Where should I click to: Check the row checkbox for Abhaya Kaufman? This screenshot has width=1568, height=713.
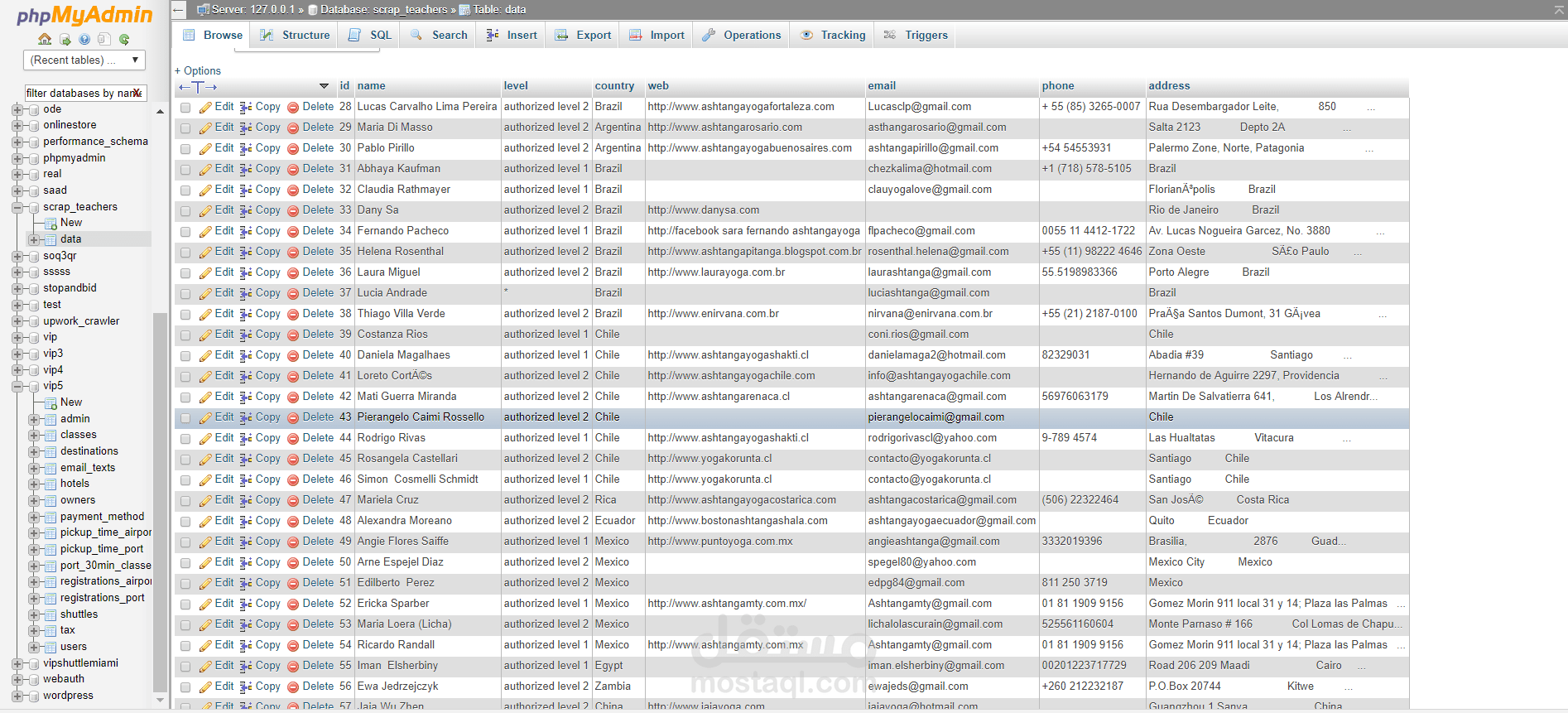(x=185, y=170)
